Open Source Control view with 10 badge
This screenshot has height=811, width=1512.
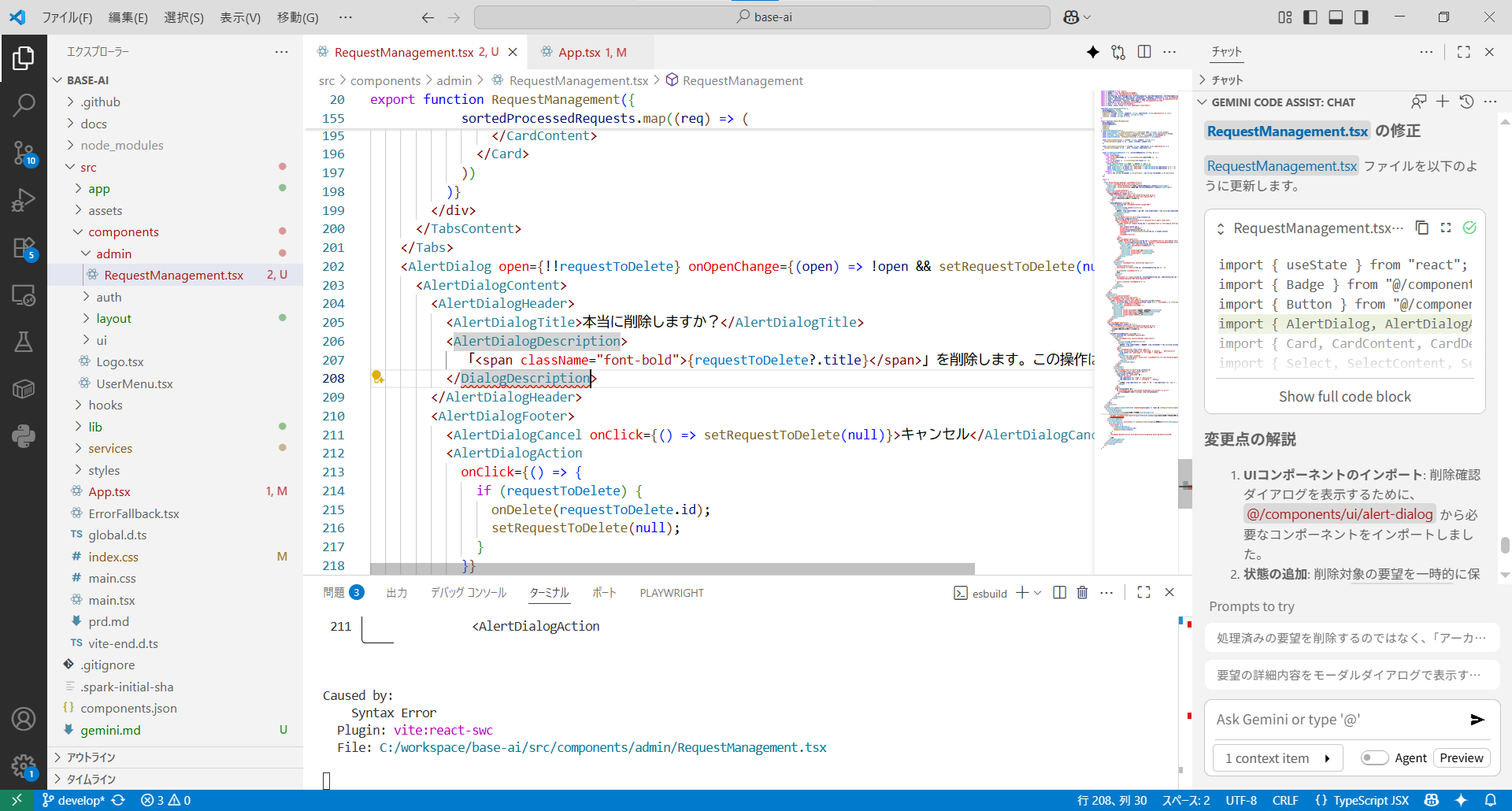(x=24, y=152)
